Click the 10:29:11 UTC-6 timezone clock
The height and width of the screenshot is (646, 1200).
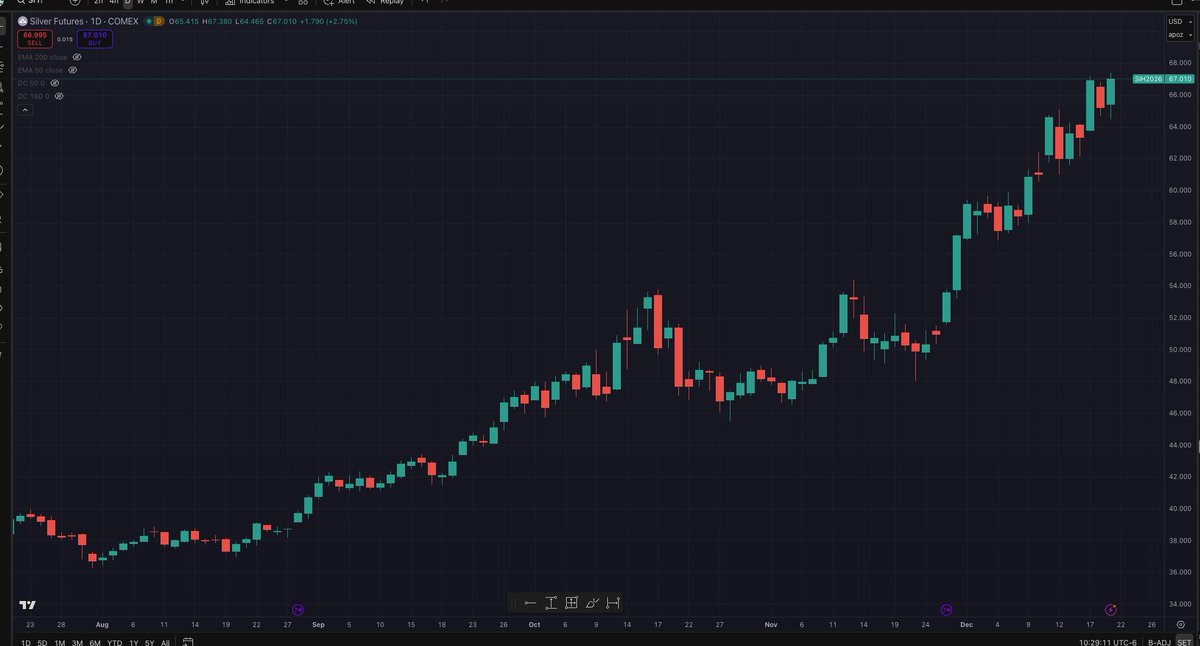click(1107, 642)
